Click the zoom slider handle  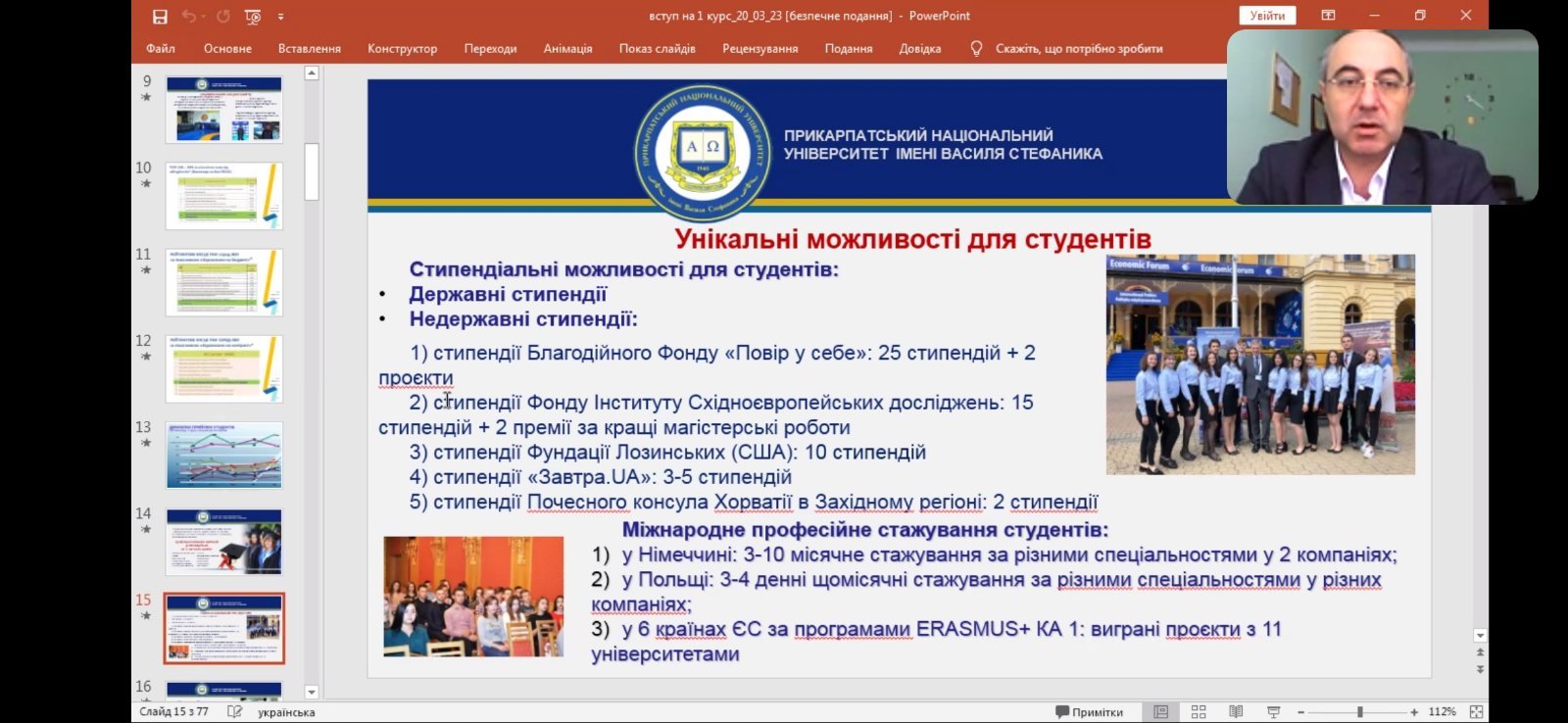coord(1360,712)
